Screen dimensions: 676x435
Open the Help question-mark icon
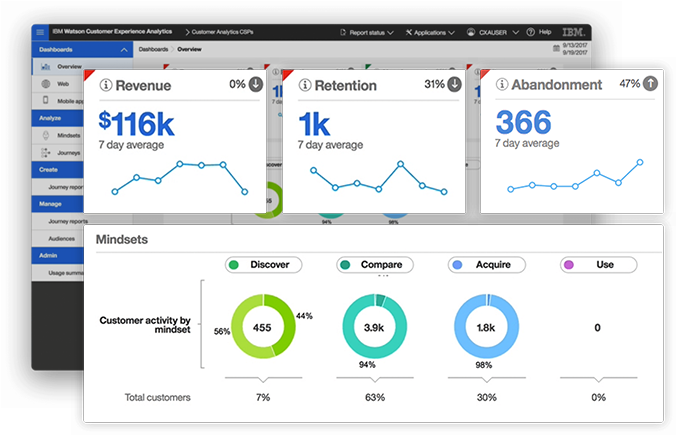[531, 32]
